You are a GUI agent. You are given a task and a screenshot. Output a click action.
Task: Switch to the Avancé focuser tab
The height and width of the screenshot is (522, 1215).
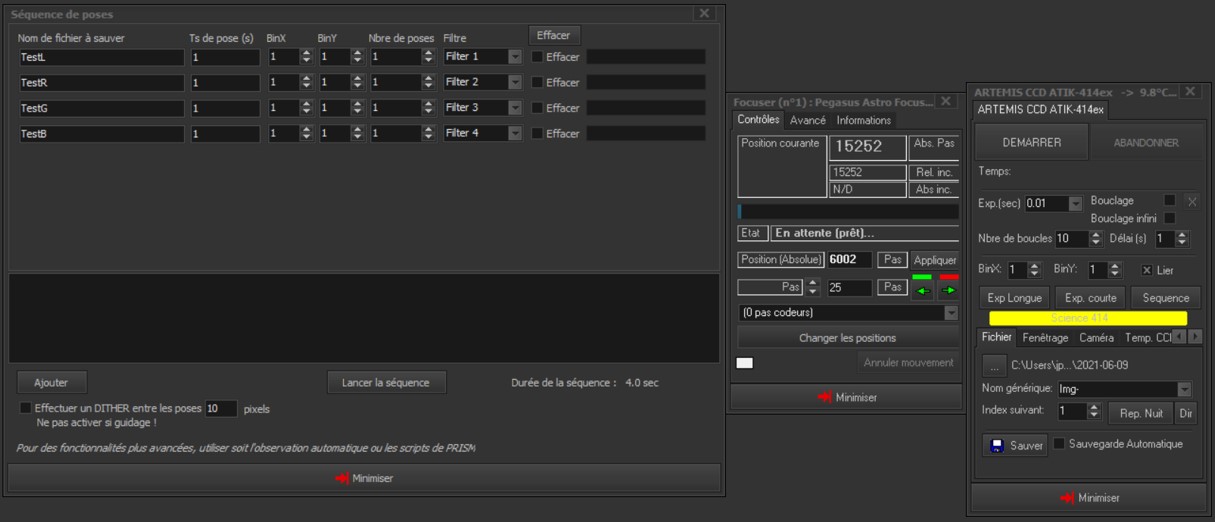pos(808,120)
